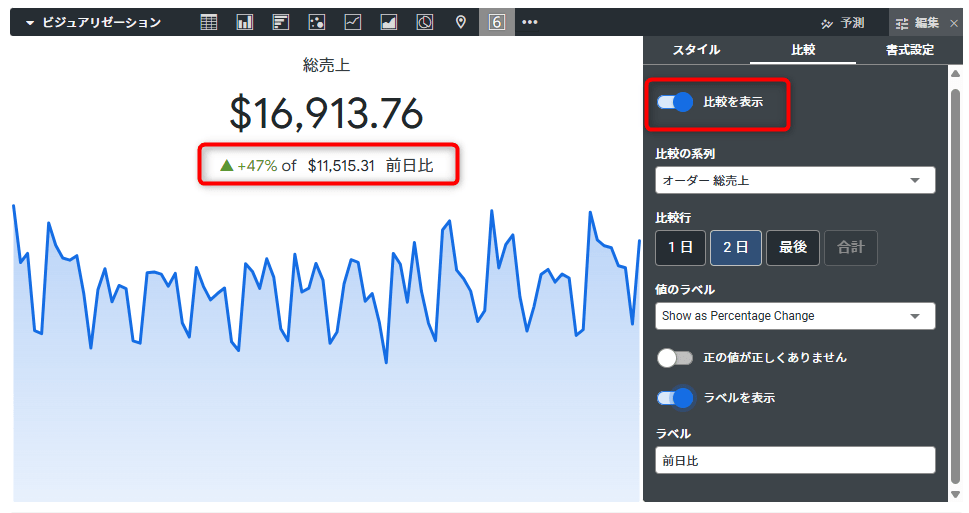
Task: Click the ラベル input field with 前日比
Action: click(795, 460)
